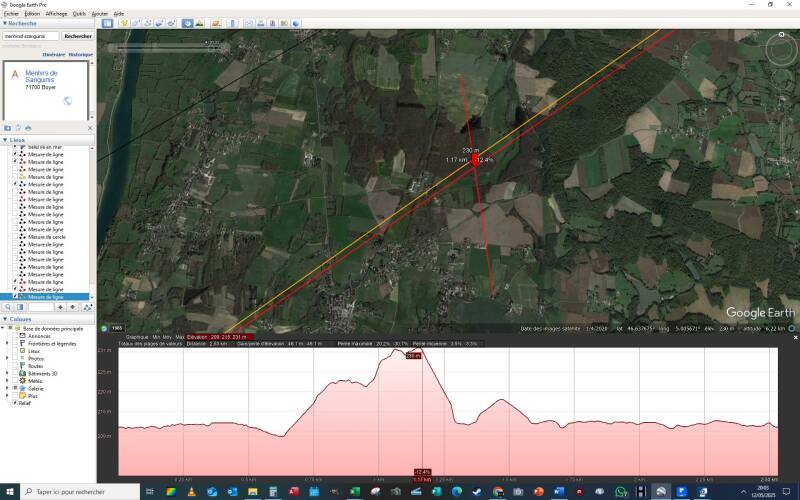This screenshot has height=500, width=800.
Task: Move item up with the up arrow button
Action: 60,307
